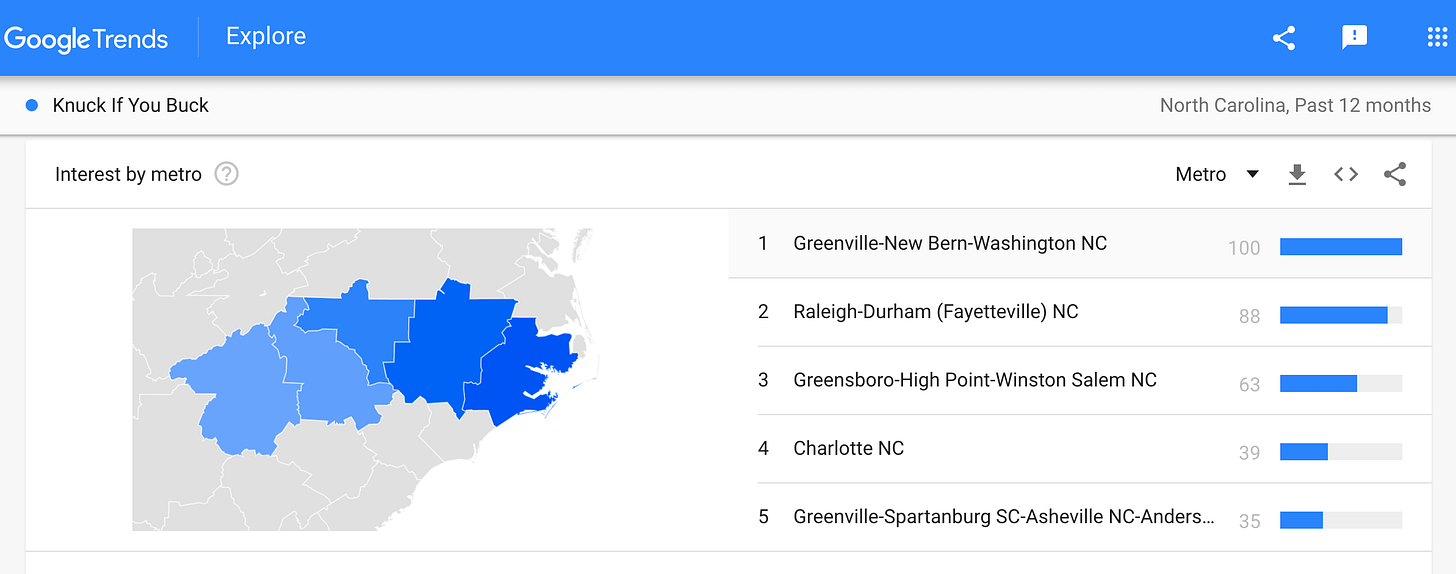Click the embed code icon
1456x574 pixels.
(x=1346, y=175)
